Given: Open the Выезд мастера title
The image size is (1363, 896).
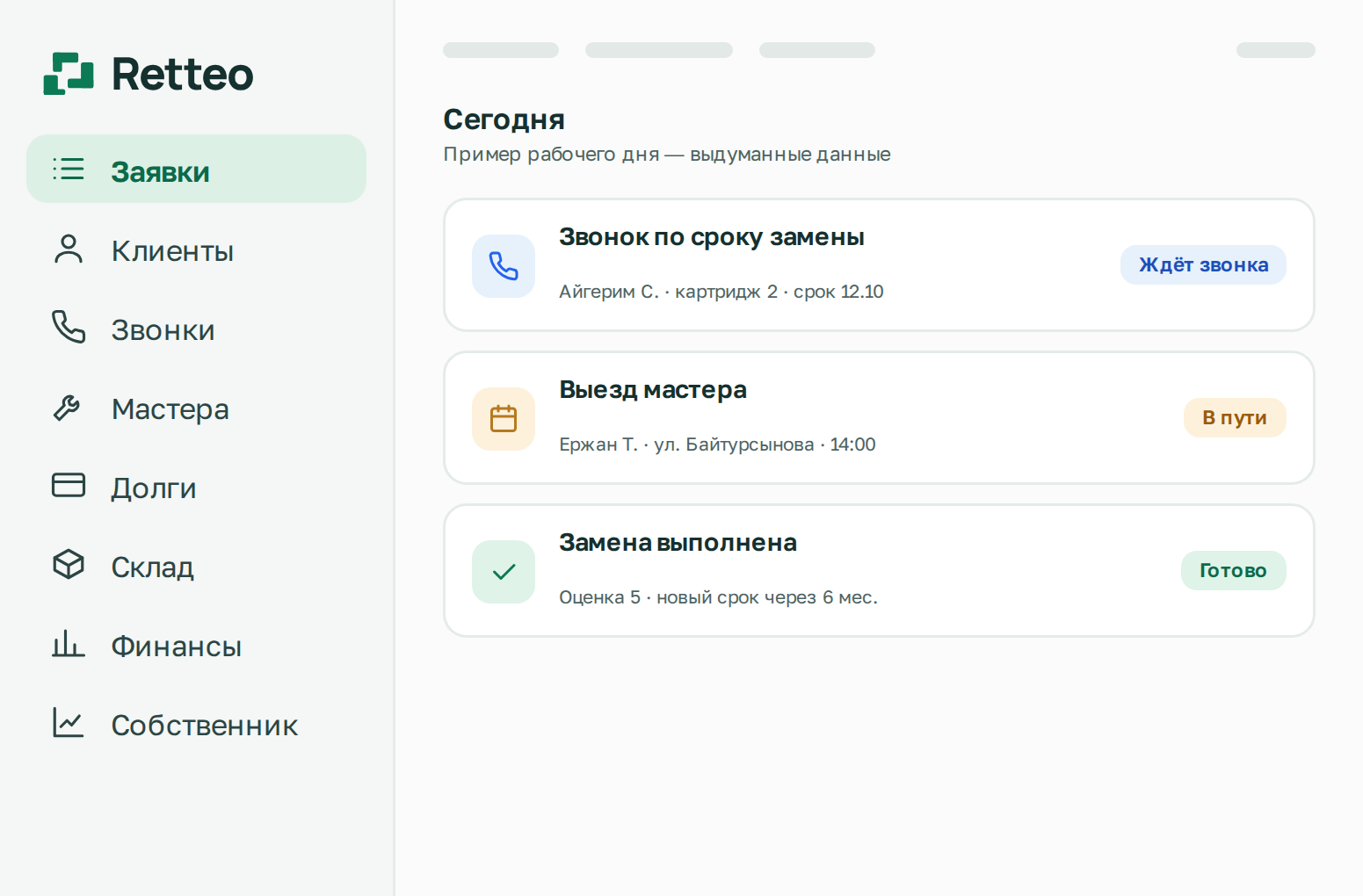Looking at the screenshot, I should tap(653, 390).
